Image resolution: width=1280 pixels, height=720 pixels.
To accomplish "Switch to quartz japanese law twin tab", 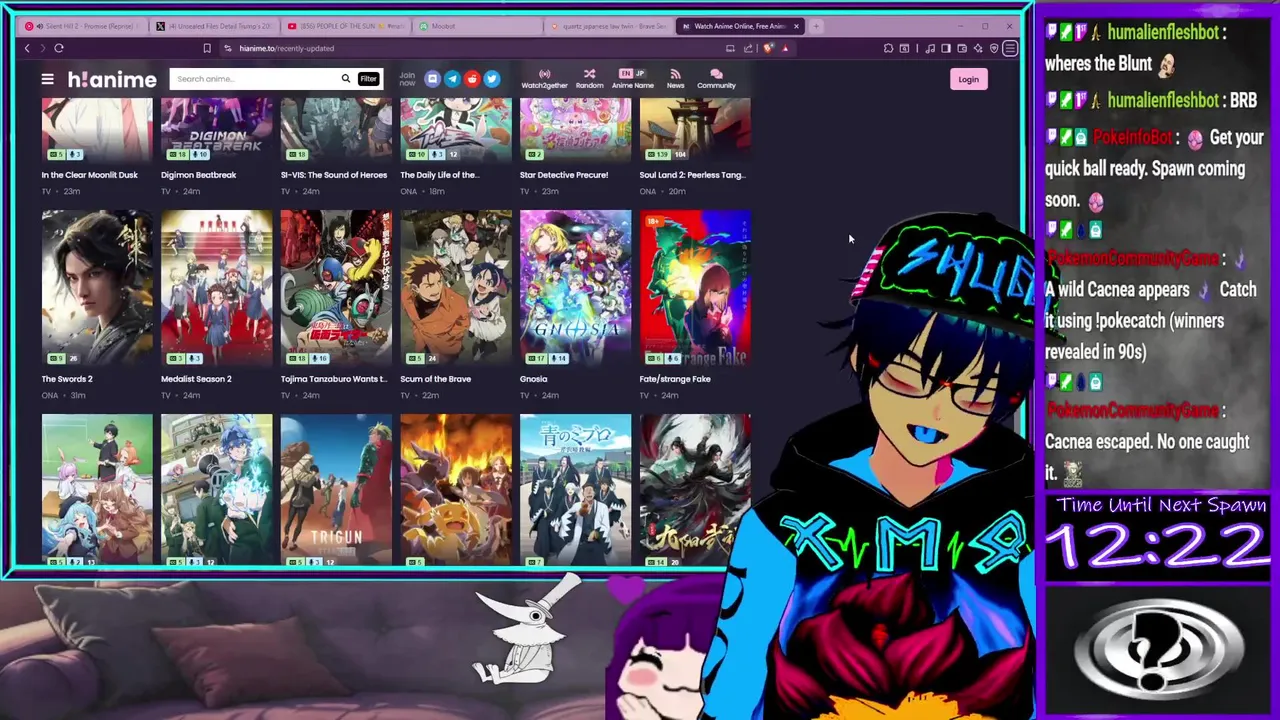I will click(607, 26).
